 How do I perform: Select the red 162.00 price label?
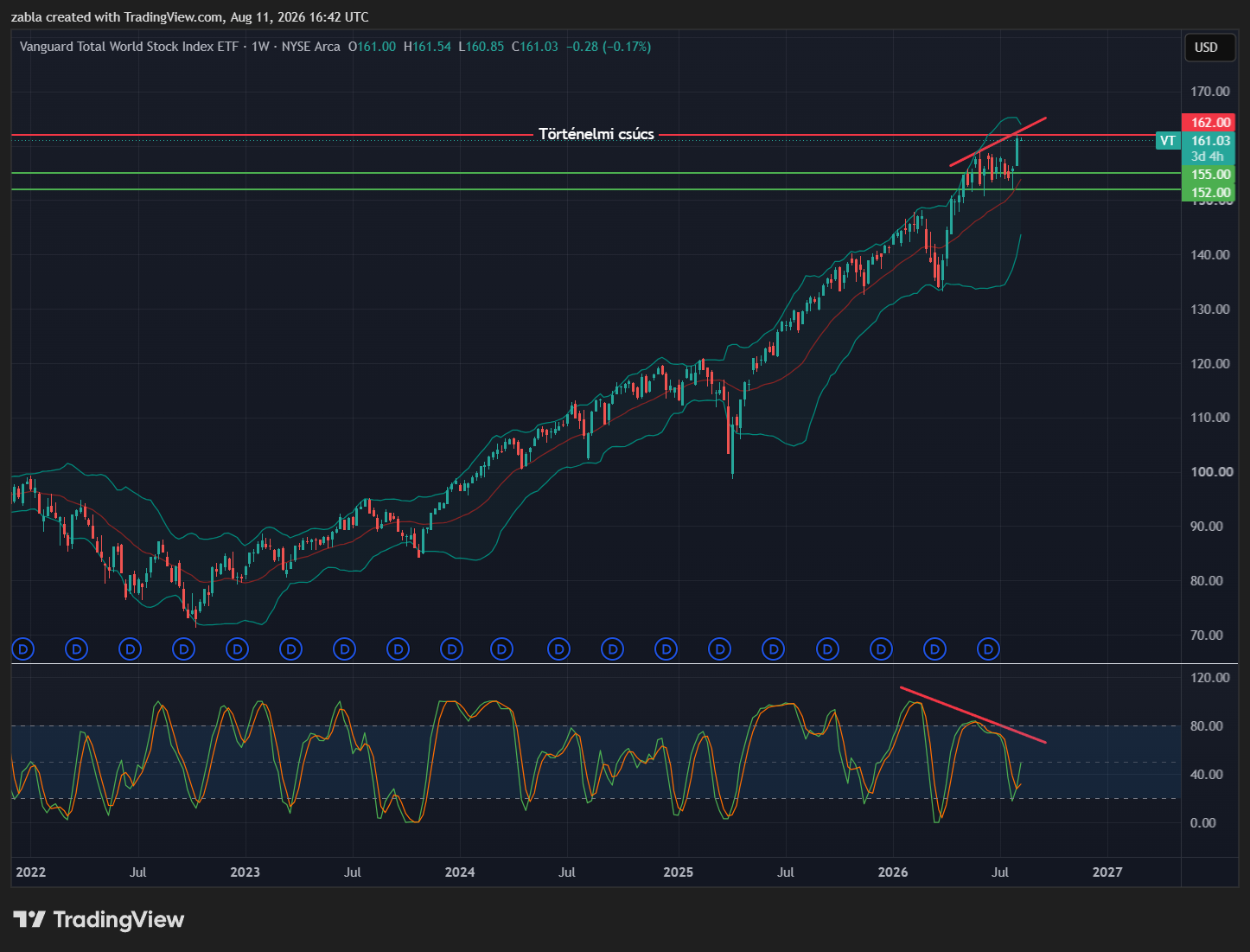pyautogui.click(x=1209, y=123)
